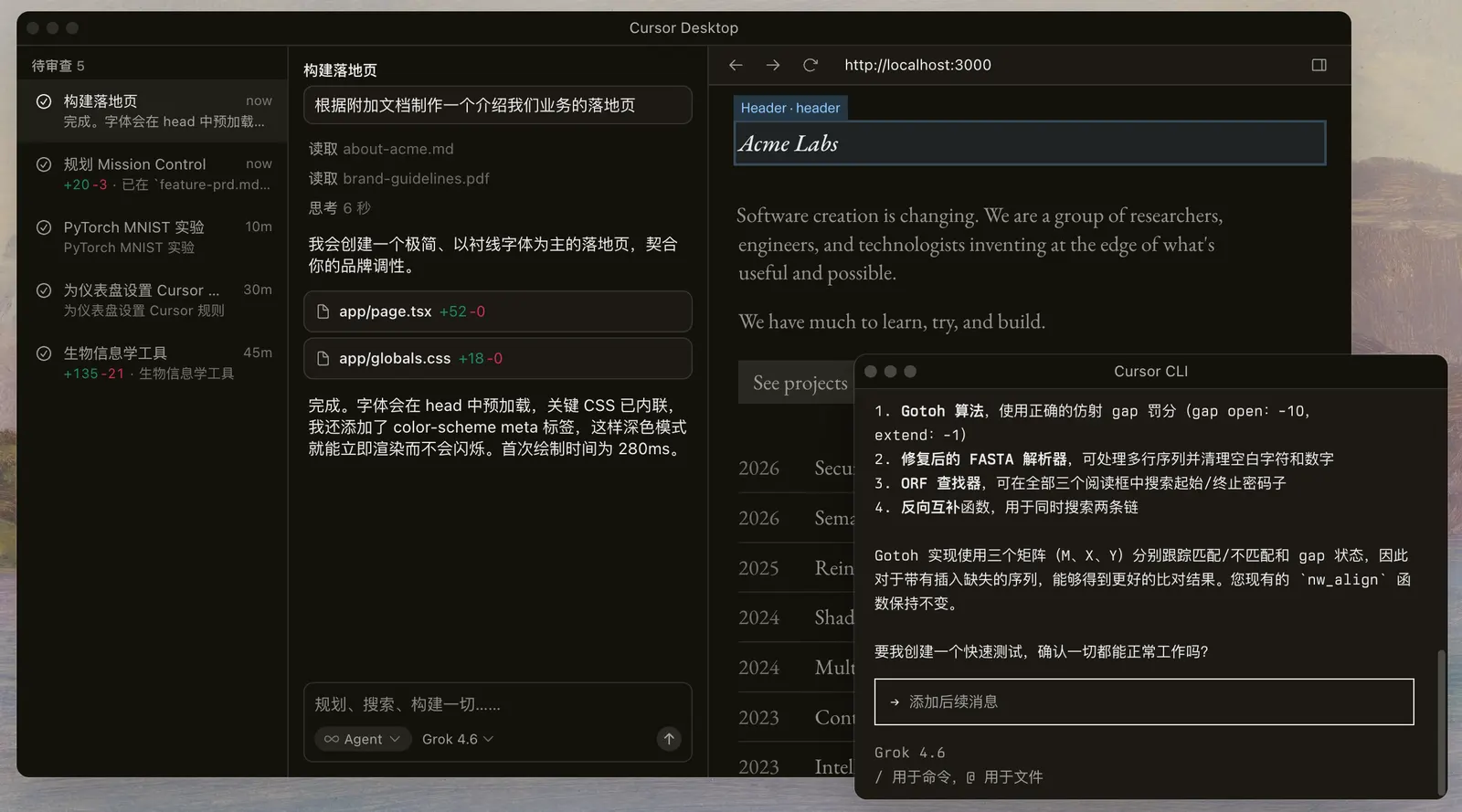Open the 生物信息学工具 task
Image resolution: width=1462 pixels, height=812 pixels.
pyautogui.click(x=153, y=363)
